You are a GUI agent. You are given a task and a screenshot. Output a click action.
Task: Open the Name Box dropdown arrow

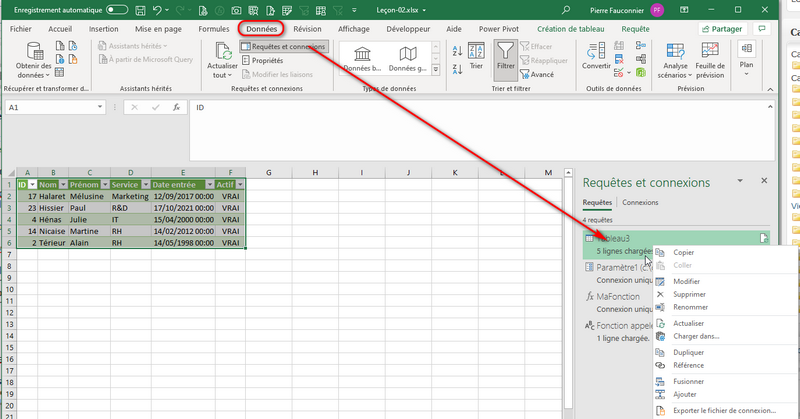[100, 107]
